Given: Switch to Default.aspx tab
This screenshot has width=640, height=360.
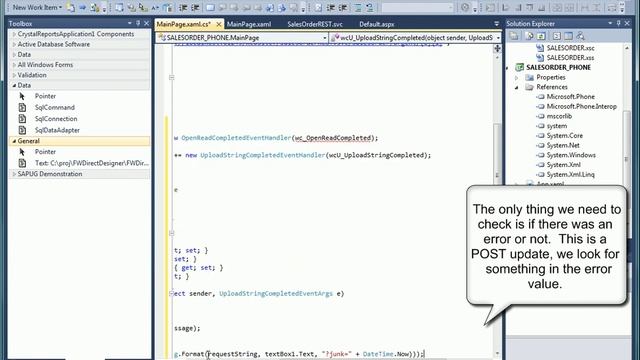Looking at the screenshot, I should (377, 24).
